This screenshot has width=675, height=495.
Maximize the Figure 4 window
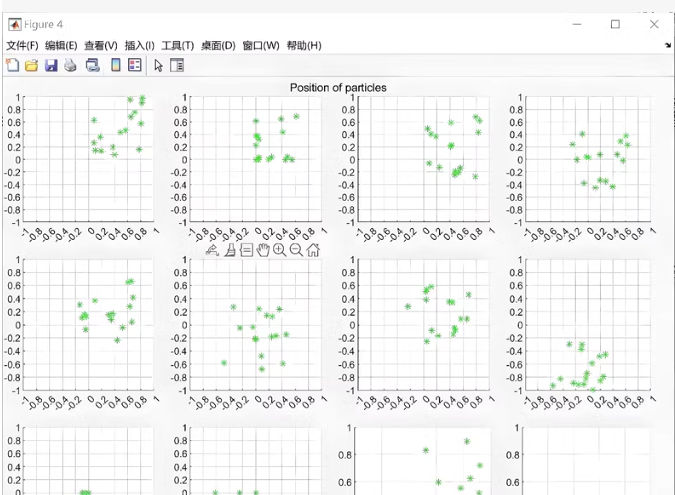616,24
